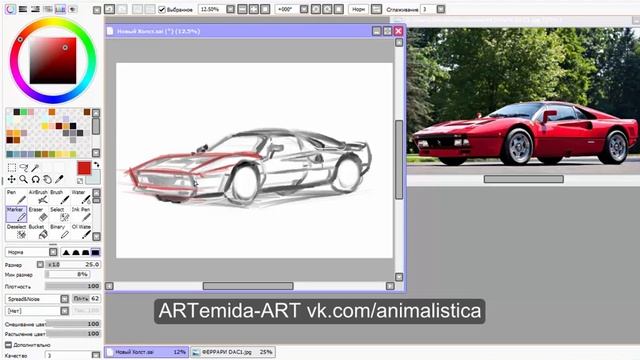Select the Brush tool
This screenshot has width=640, height=360.
pos(59,197)
